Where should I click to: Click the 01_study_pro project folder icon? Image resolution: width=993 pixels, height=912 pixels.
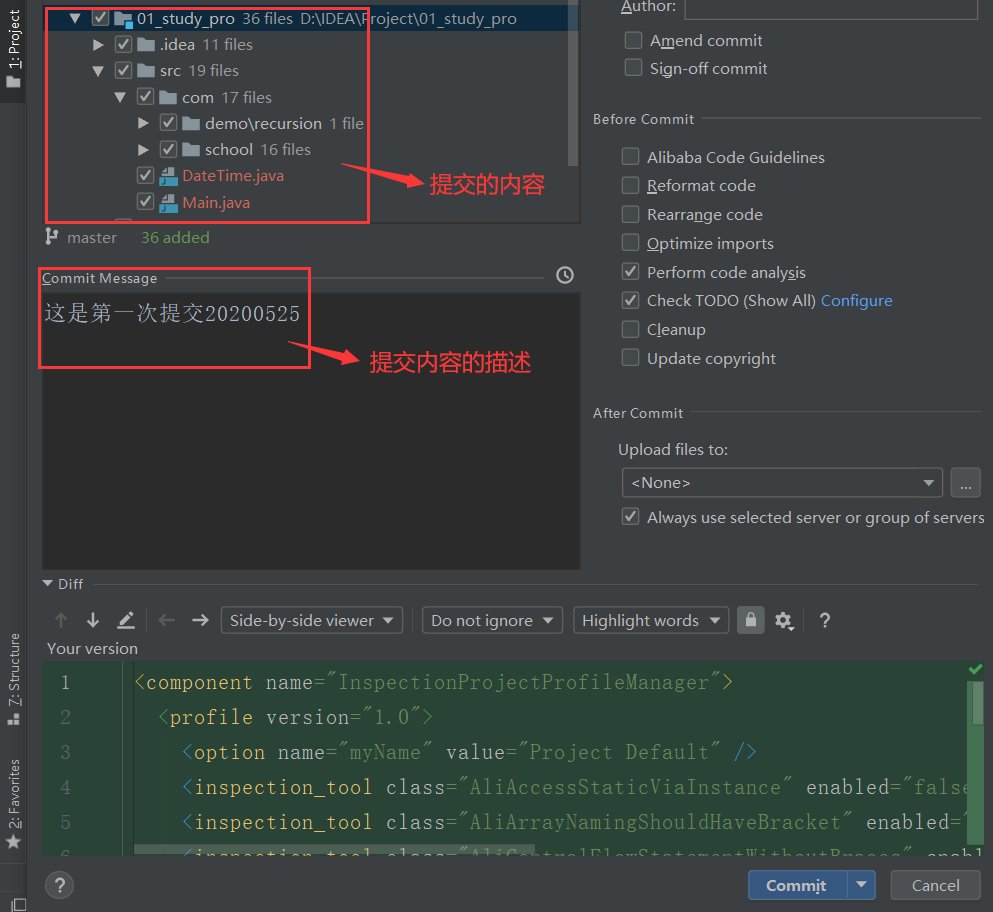(x=123, y=19)
